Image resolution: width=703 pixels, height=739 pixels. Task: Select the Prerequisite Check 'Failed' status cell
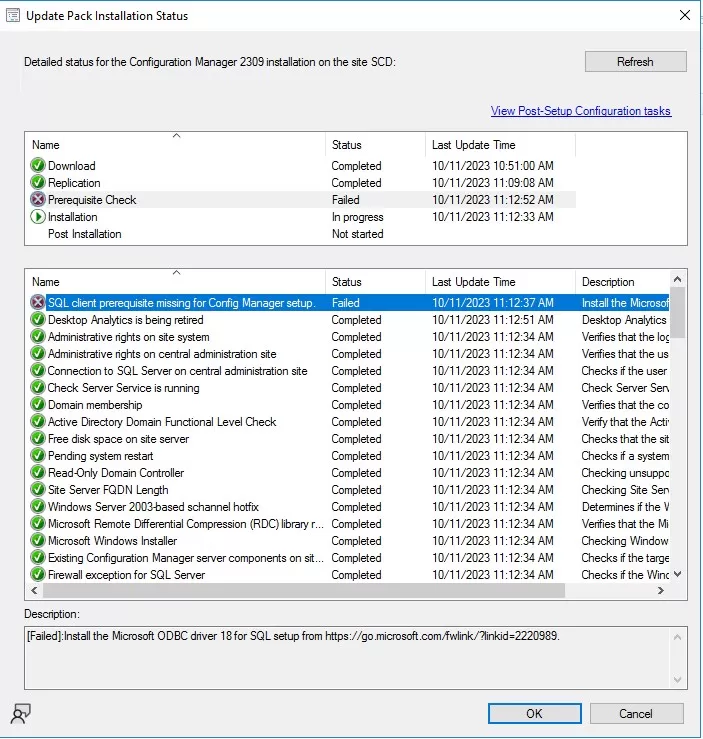tap(345, 200)
